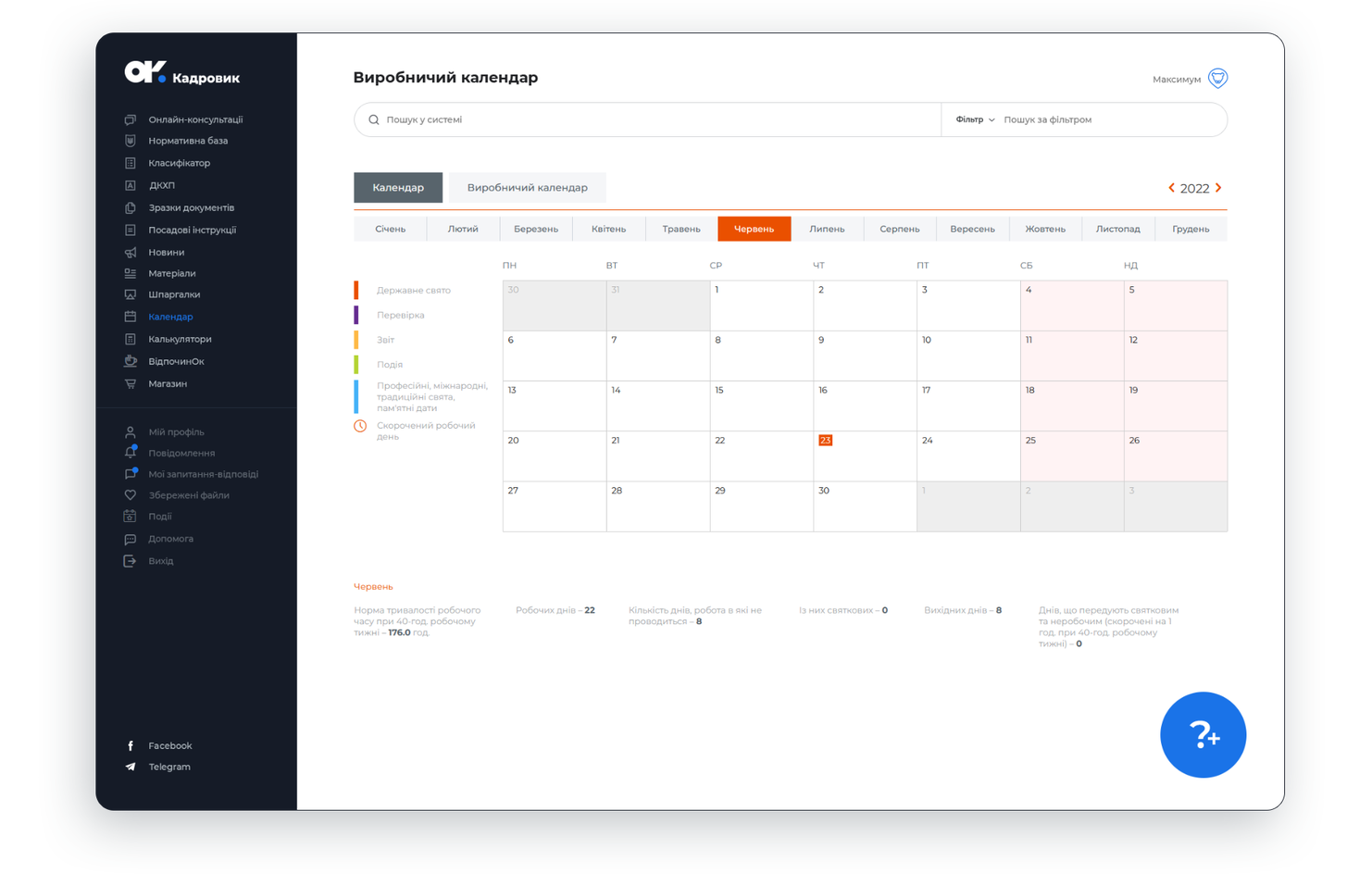1372x886 pixels.
Task: Click the Онлайн-консультації chat icon
Action: point(131,119)
